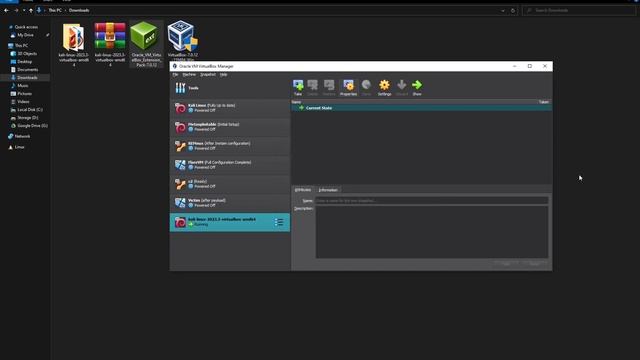
Task: Click the snapshot Name input field
Action: point(432,200)
